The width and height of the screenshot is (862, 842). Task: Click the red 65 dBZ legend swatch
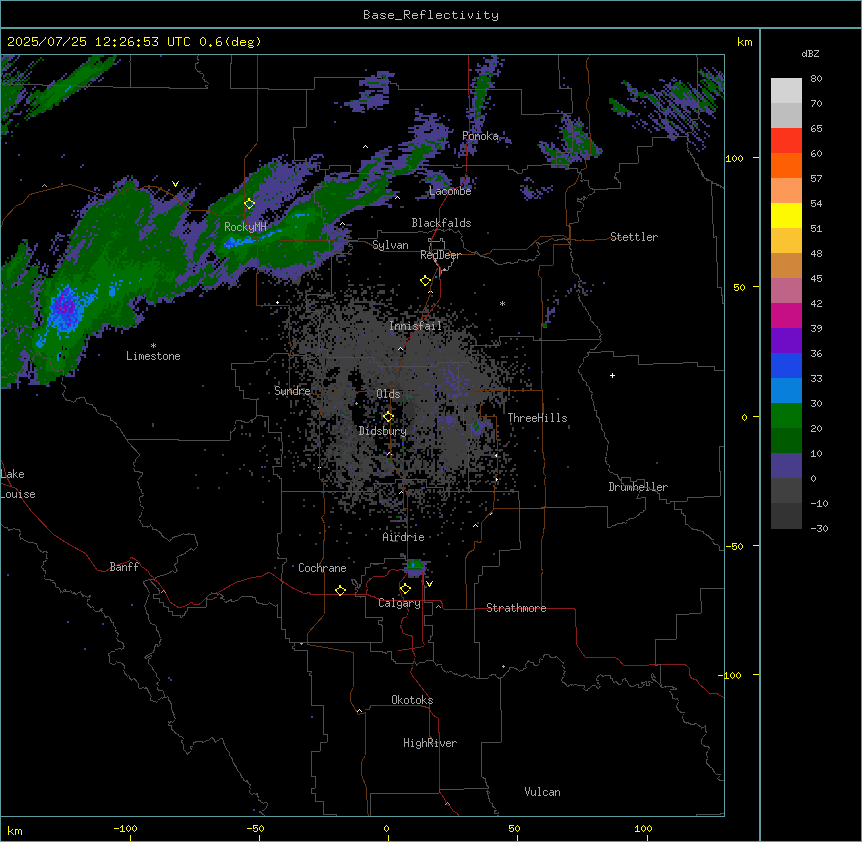tap(786, 140)
